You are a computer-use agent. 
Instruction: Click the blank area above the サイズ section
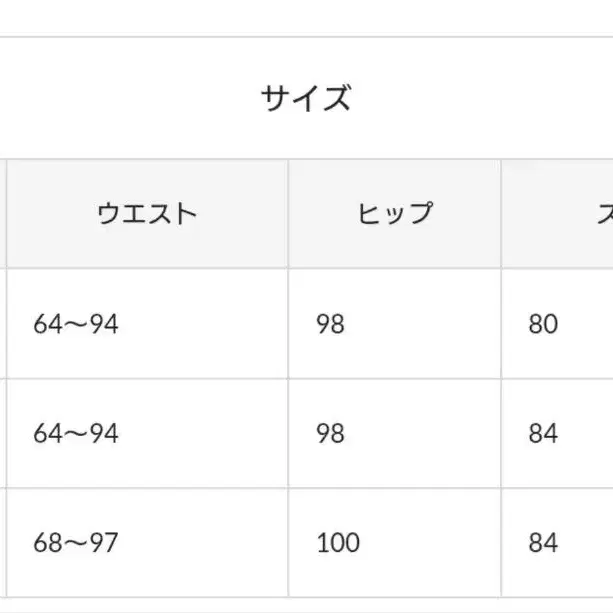(306, 16)
